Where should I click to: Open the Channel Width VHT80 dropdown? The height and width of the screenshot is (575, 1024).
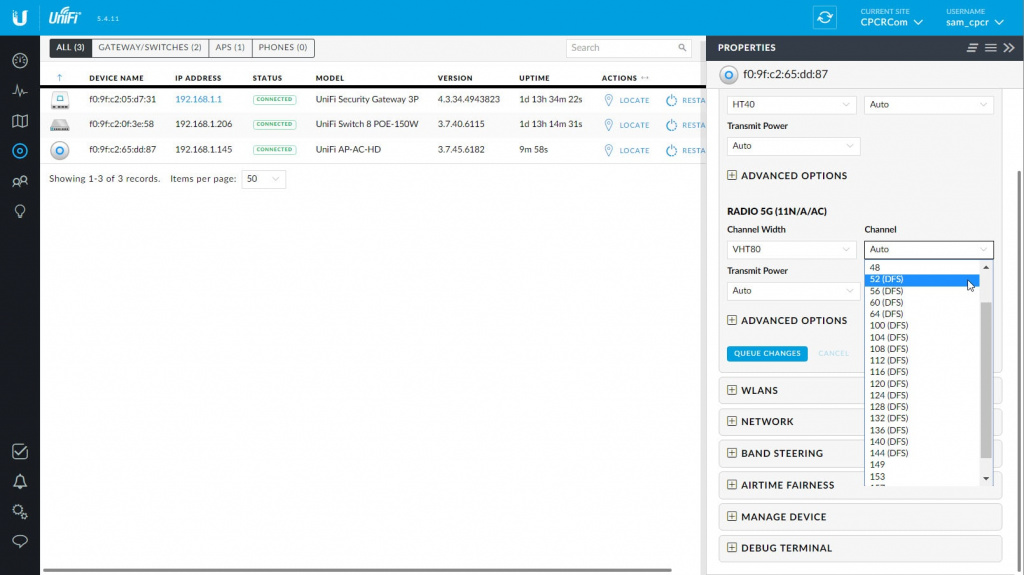pos(791,249)
